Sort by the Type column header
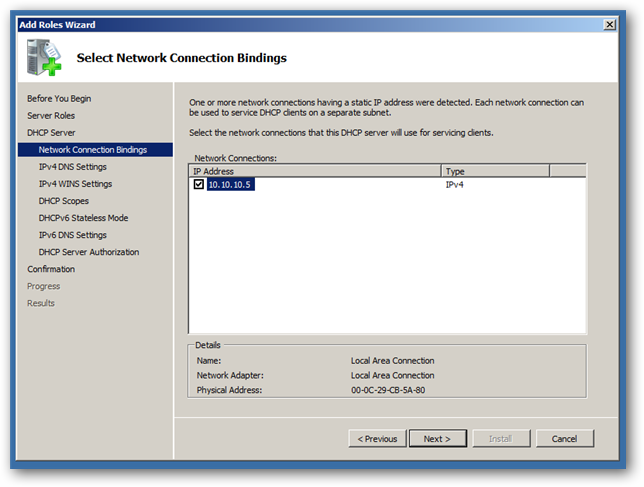 (495, 171)
